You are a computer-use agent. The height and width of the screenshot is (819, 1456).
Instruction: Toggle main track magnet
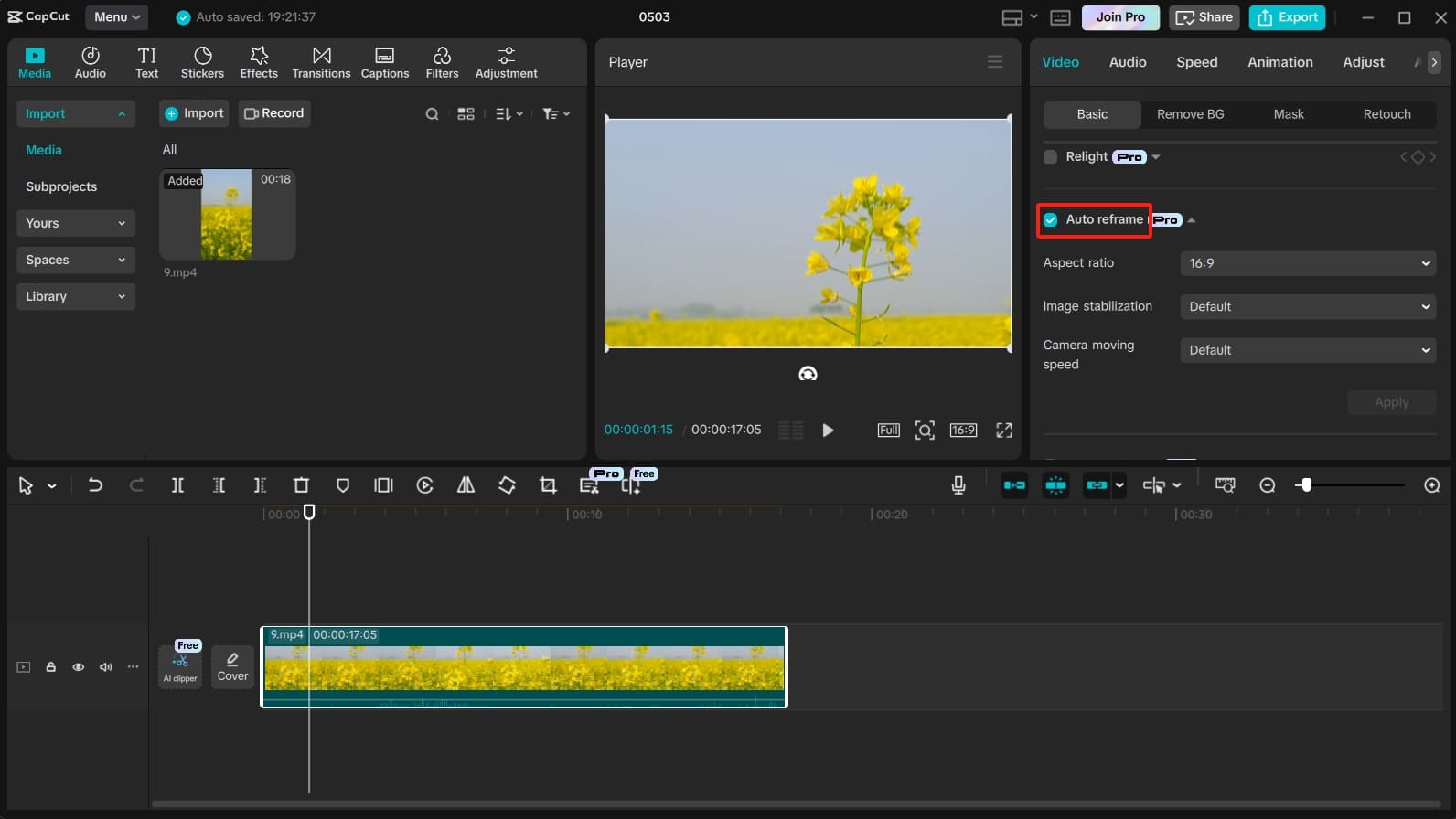(1014, 485)
